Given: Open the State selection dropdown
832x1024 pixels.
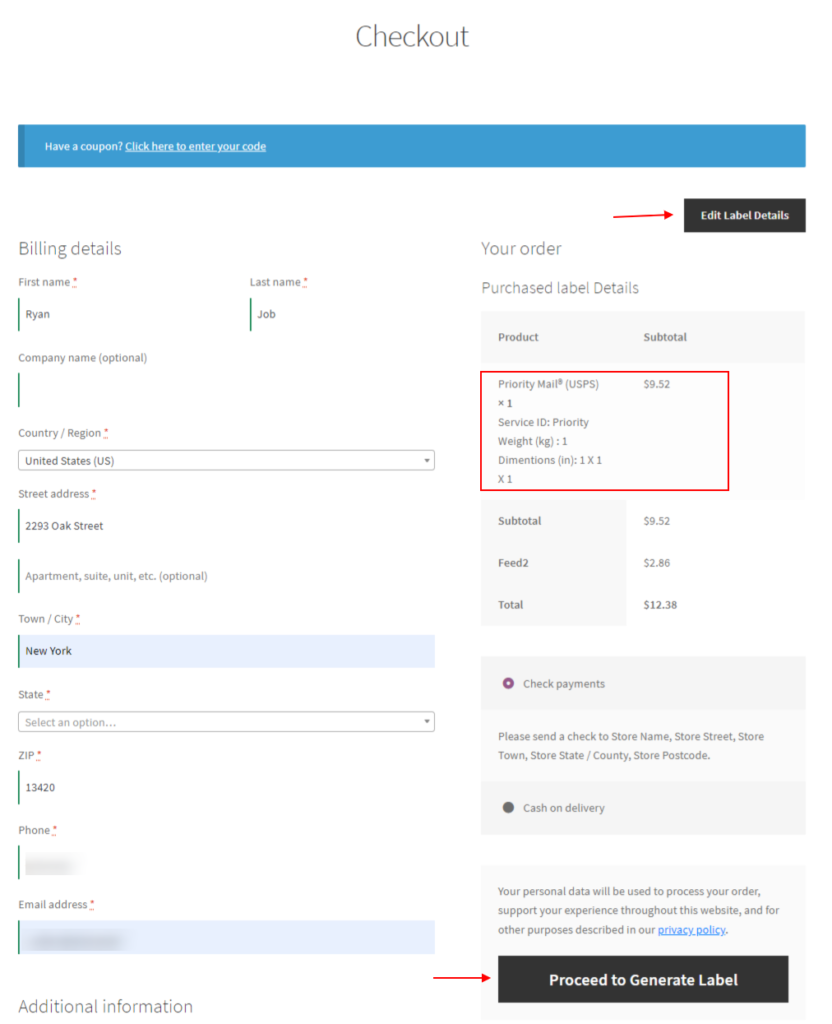Looking at the screenshot, I should (226, 721).
